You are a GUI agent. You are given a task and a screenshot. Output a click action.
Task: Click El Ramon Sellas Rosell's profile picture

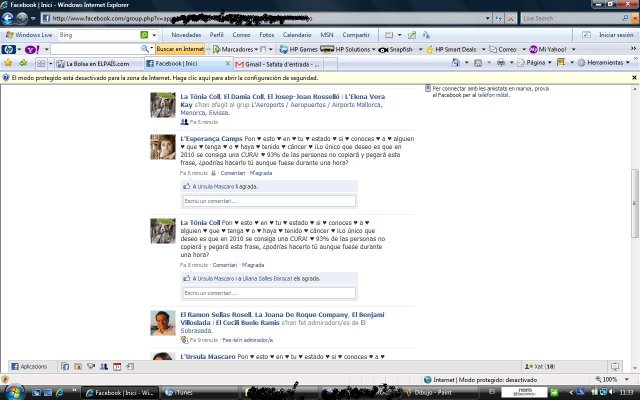163,323
